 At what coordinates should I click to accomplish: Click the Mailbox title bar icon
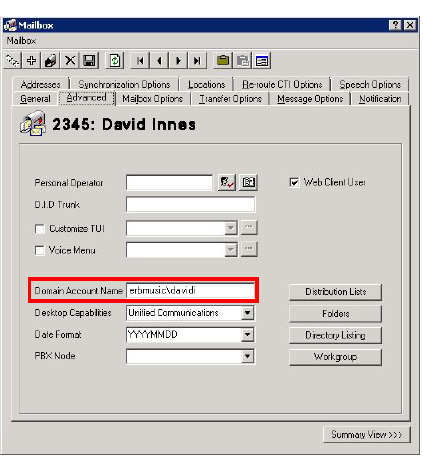click(10, 25)
